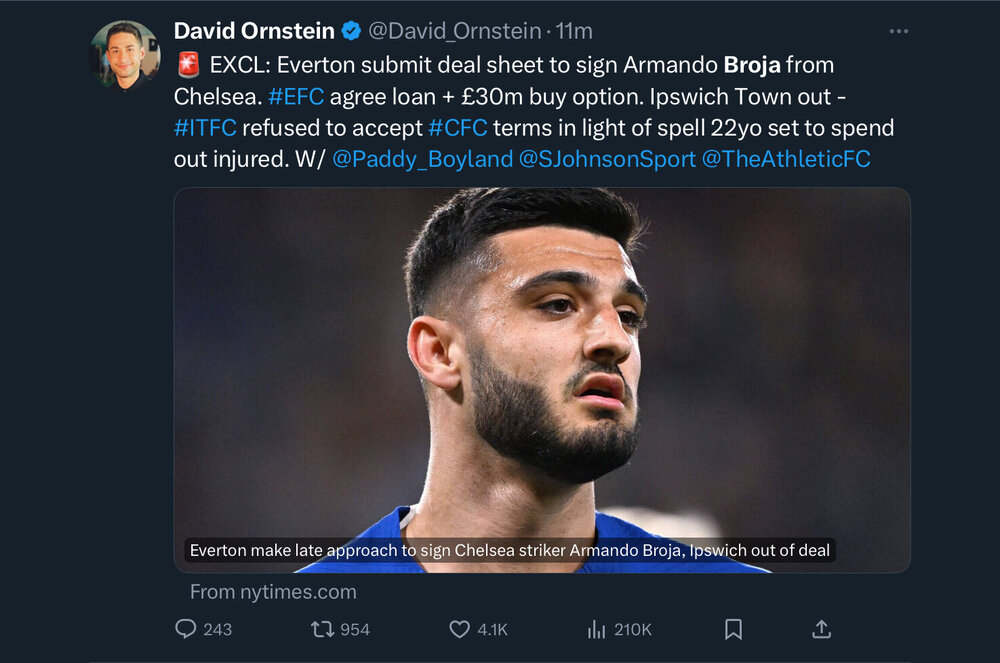The image size is (1000, 663).
Task: Click the 11m tweet timestamp
Action: point(574,31)
